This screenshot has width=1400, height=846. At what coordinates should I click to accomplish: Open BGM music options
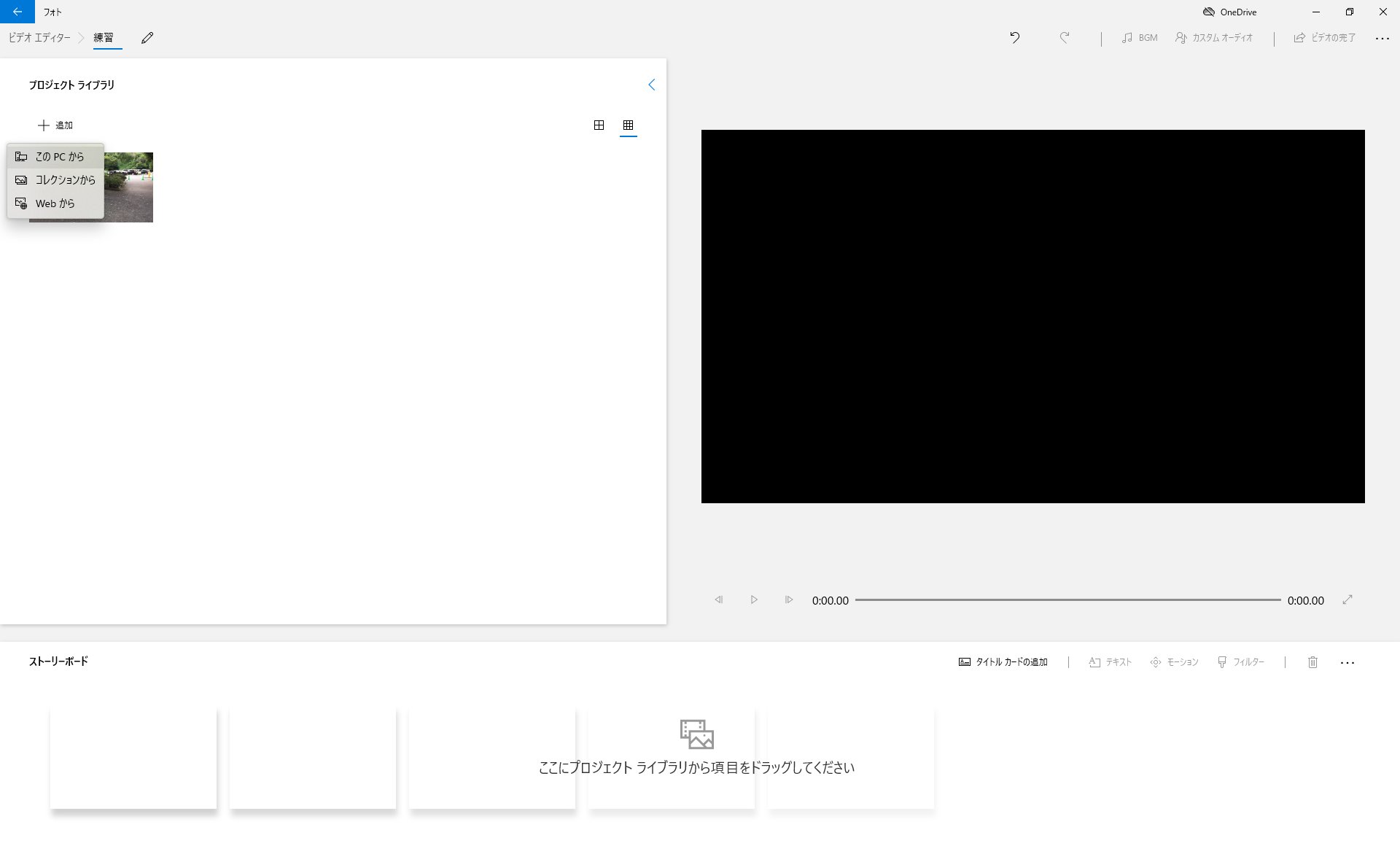tap(1140, 38)
